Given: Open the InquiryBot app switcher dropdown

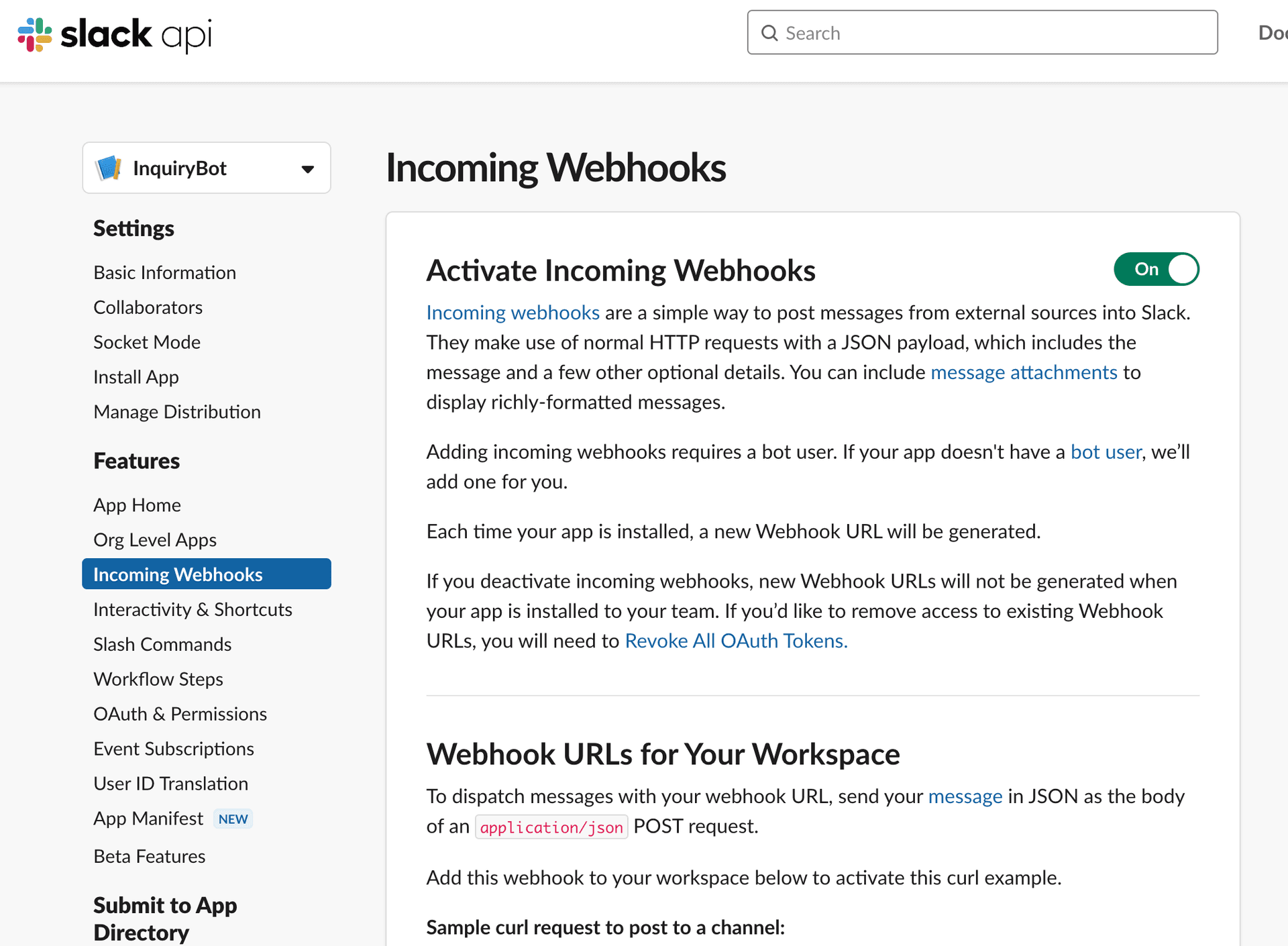Looking at the screenshot, I should coord(307,169).
